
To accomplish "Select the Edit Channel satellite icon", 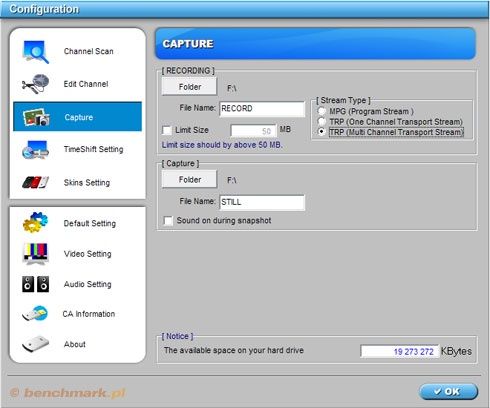I will click(x=35, y=84).
